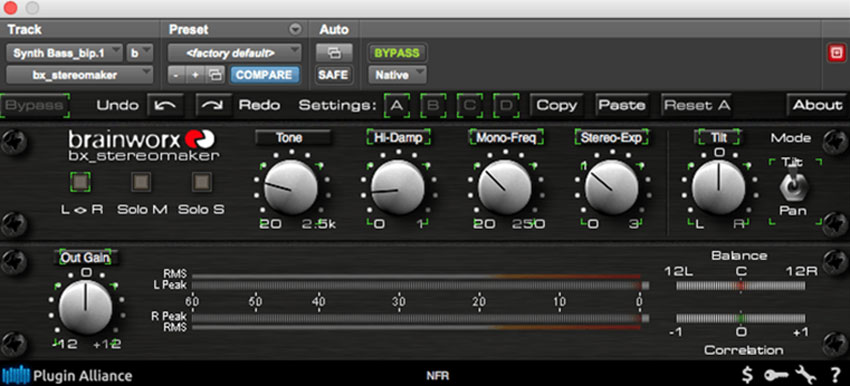Screen dimensions: 850x386
Task: Select settings slot C
Action: (469, 105)
